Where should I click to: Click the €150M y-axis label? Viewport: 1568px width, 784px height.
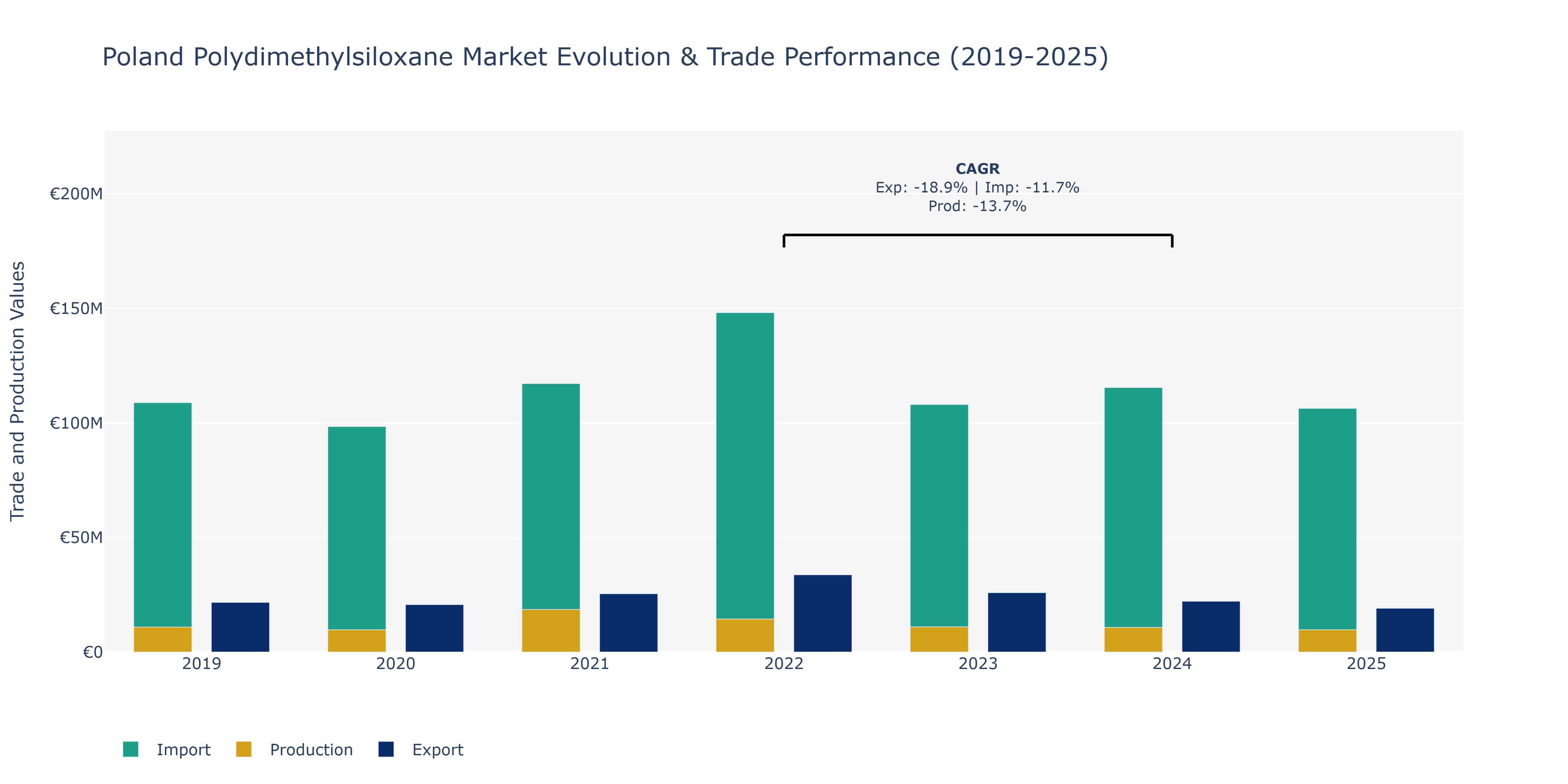[76, 309]
